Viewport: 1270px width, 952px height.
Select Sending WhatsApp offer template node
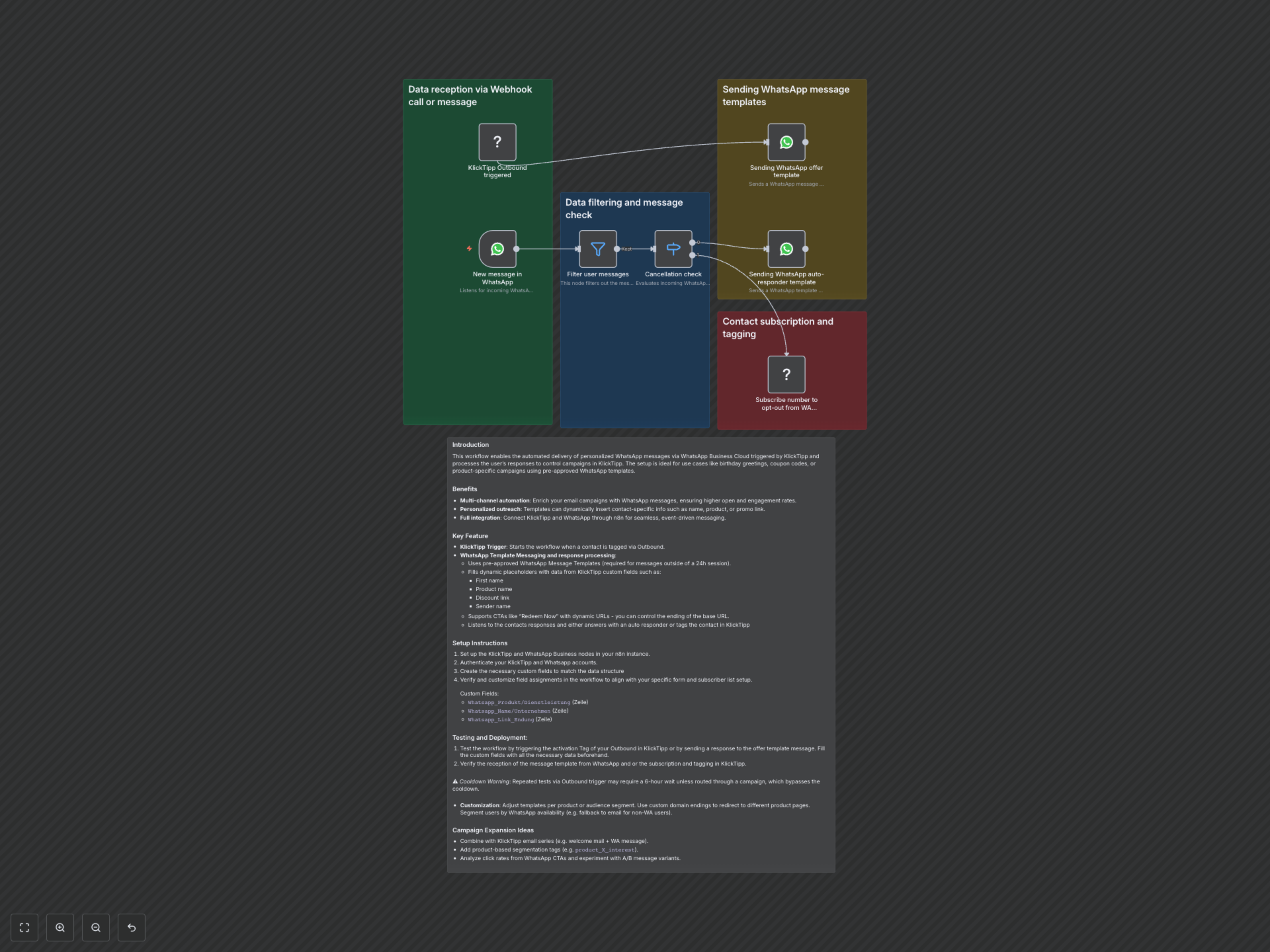[786, 142]
